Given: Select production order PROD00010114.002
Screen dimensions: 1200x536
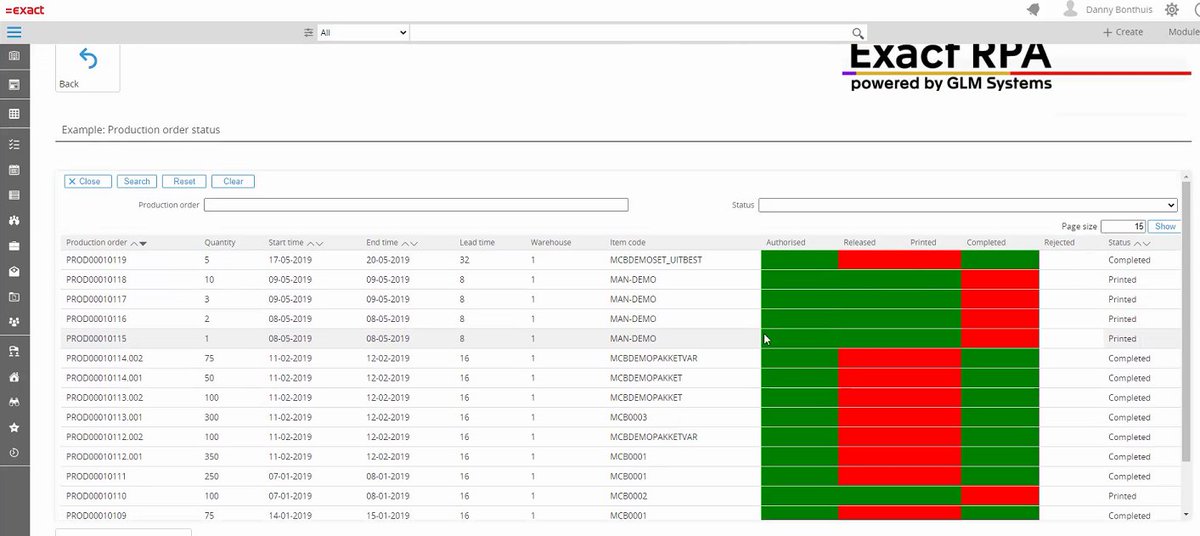Looking at the screenshot, I should 104,358.
